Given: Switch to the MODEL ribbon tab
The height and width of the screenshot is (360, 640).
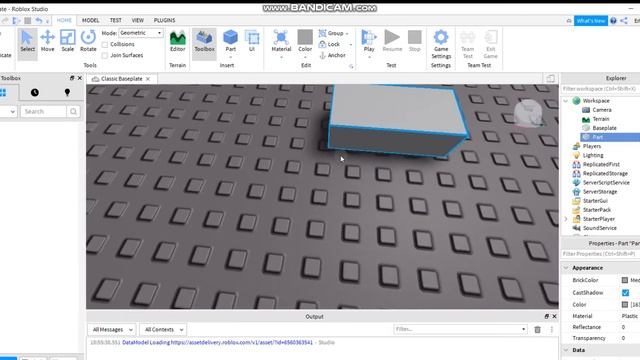Looking at the screenshot, I should (x=90, y=20).
